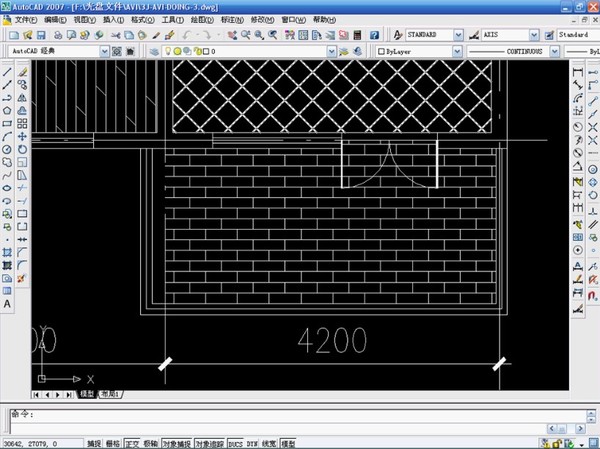The height and width of the screenshot is (449, 600).
Task: Open the 绘图 (Draw) menu
Action: pyautogui.click(x=202, y=20)
